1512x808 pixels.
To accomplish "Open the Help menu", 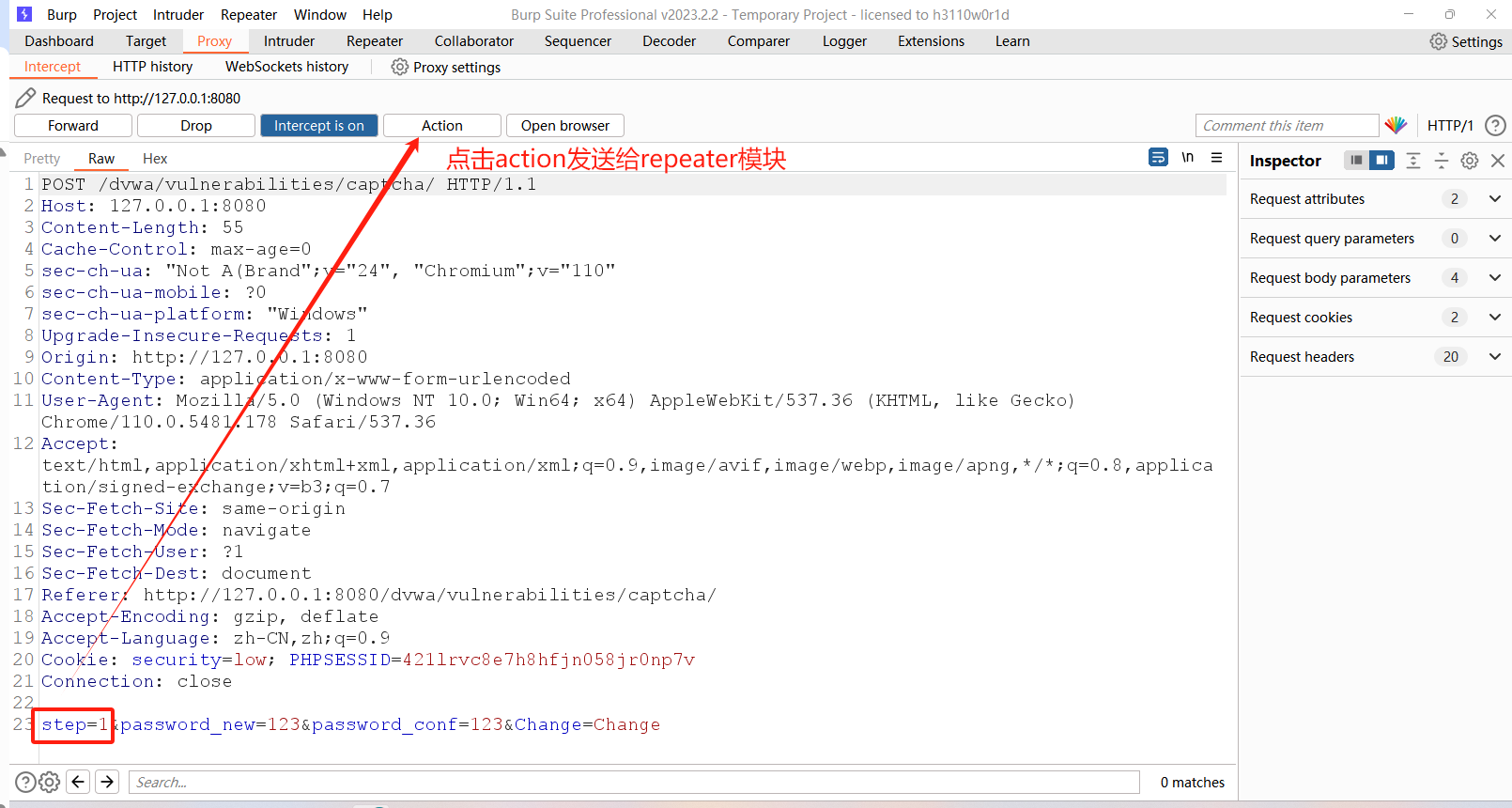I will coord(378,15).
